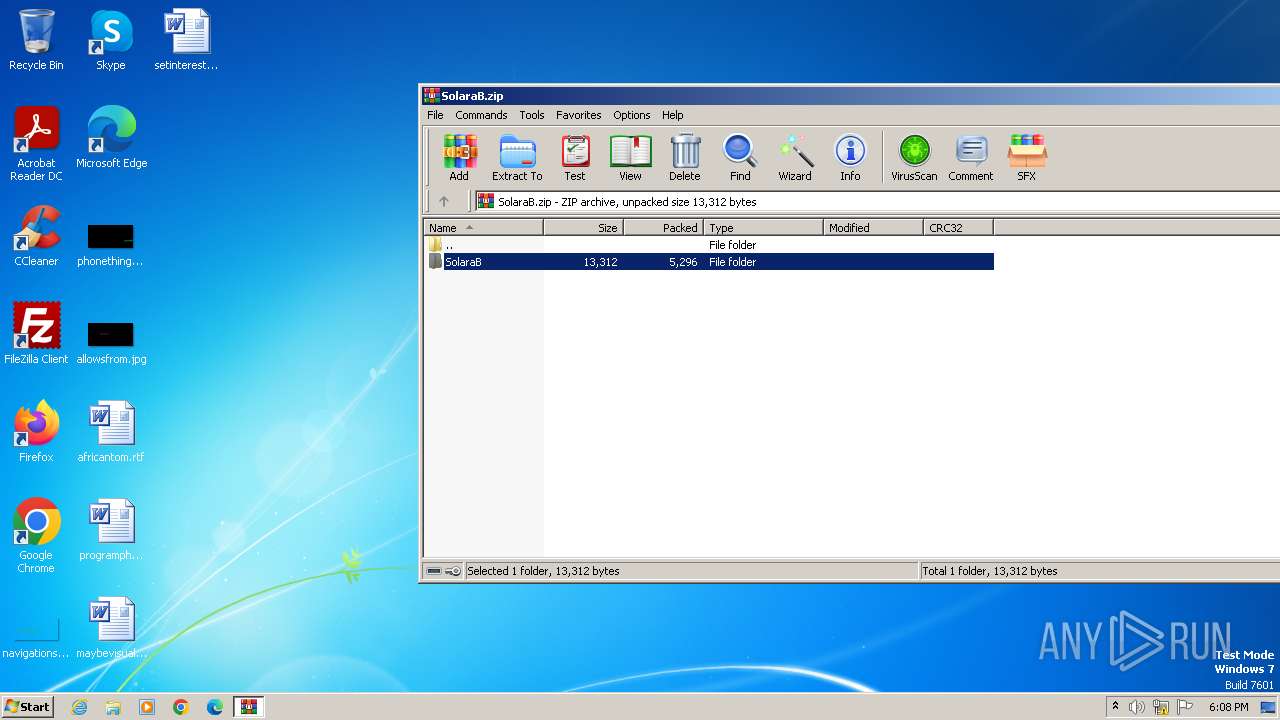
Task: Sort by the CRC32 column header
Action: point(959,228)
